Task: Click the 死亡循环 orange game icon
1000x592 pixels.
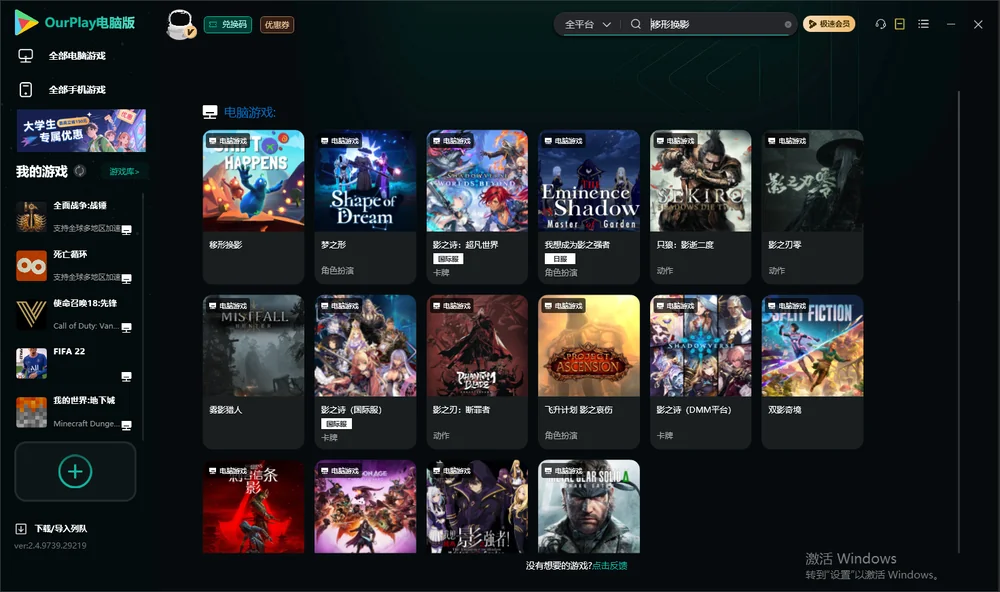Action: (x=31, y=265)
